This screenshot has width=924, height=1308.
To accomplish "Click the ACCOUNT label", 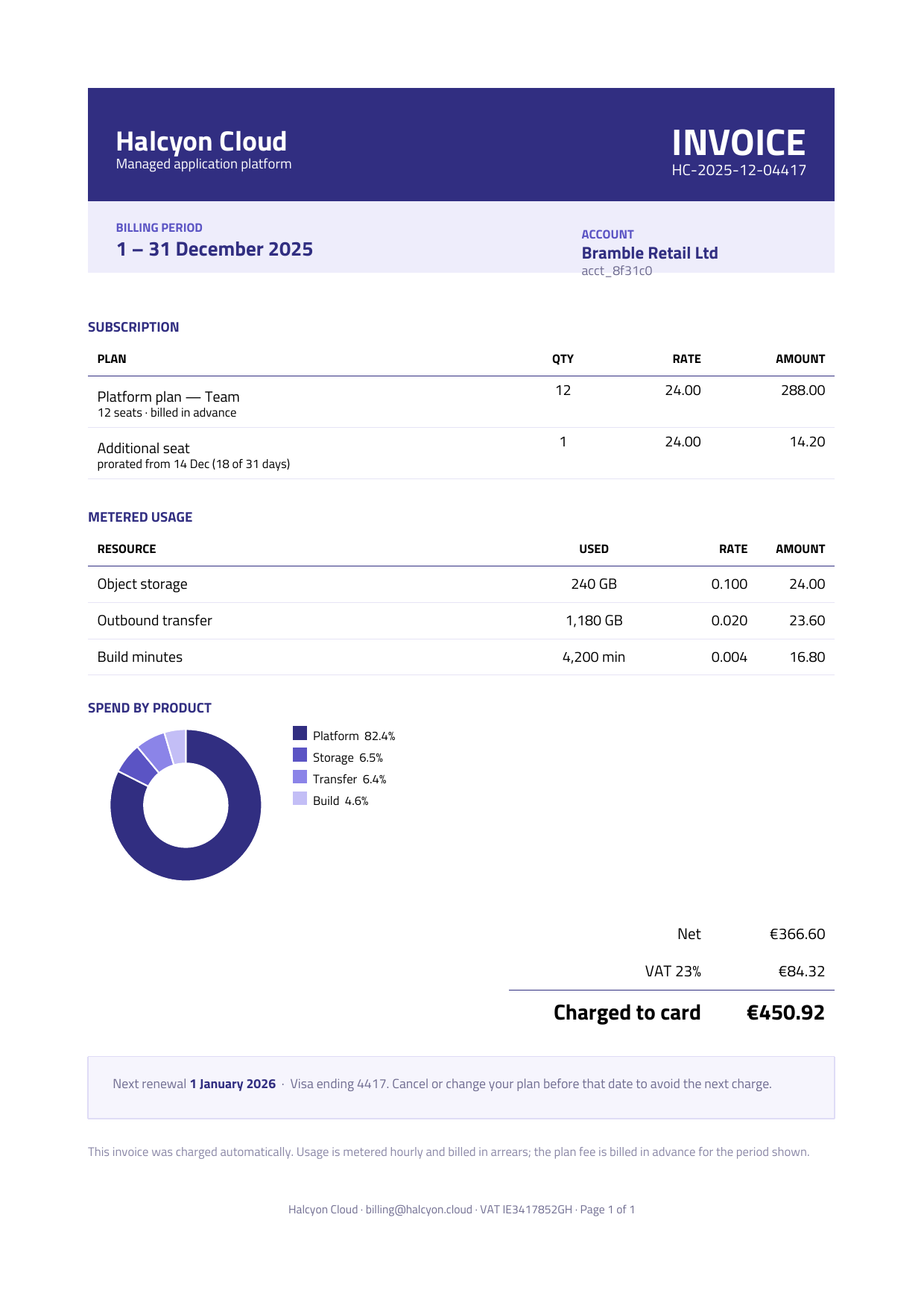I will coord(607,235).
